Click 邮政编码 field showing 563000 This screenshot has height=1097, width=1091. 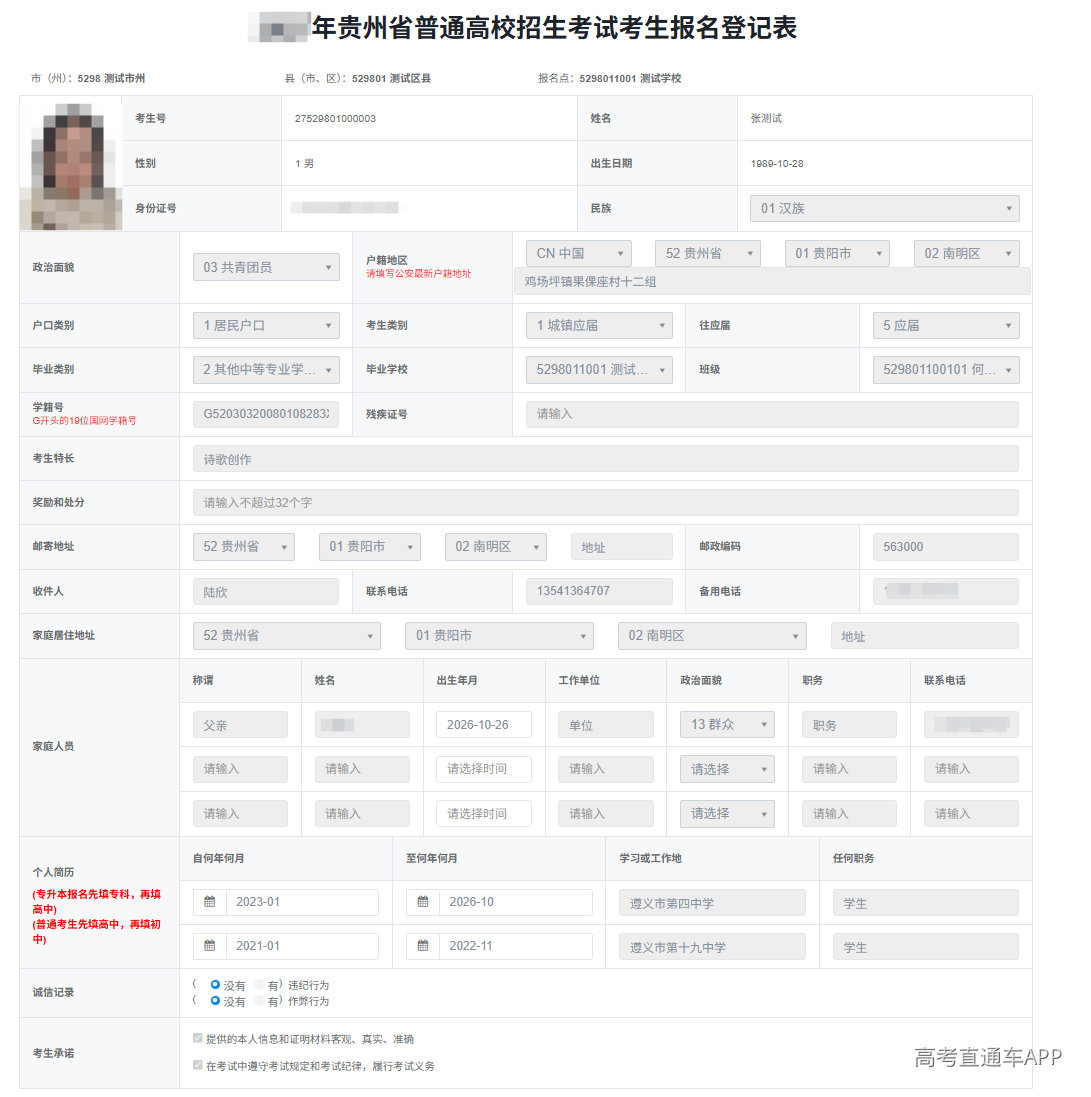pyautogui.click(x=946, y=546)
